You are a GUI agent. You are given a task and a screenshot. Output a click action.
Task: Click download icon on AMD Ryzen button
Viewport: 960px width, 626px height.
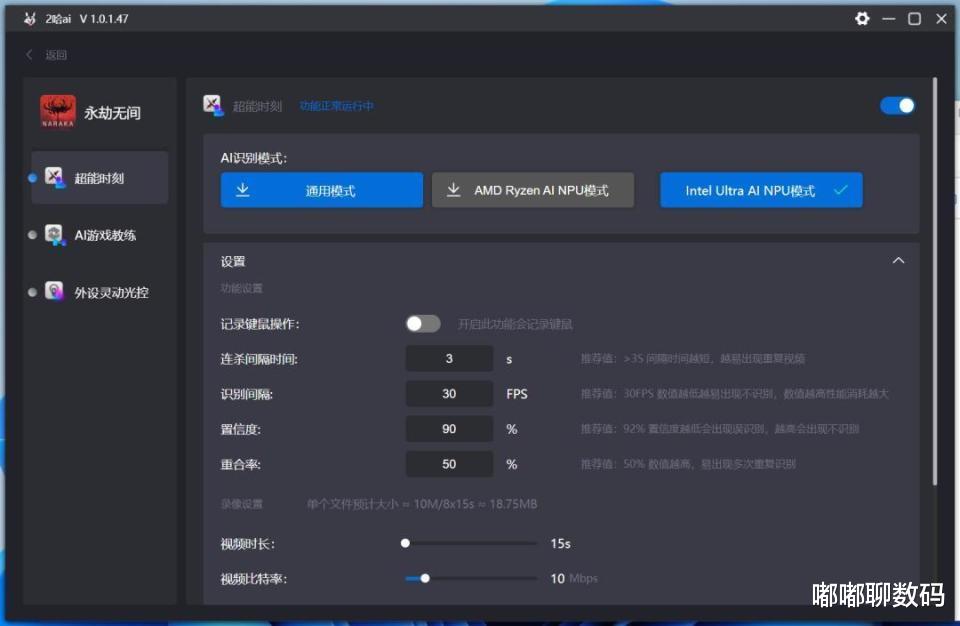[x=453, y=189]
